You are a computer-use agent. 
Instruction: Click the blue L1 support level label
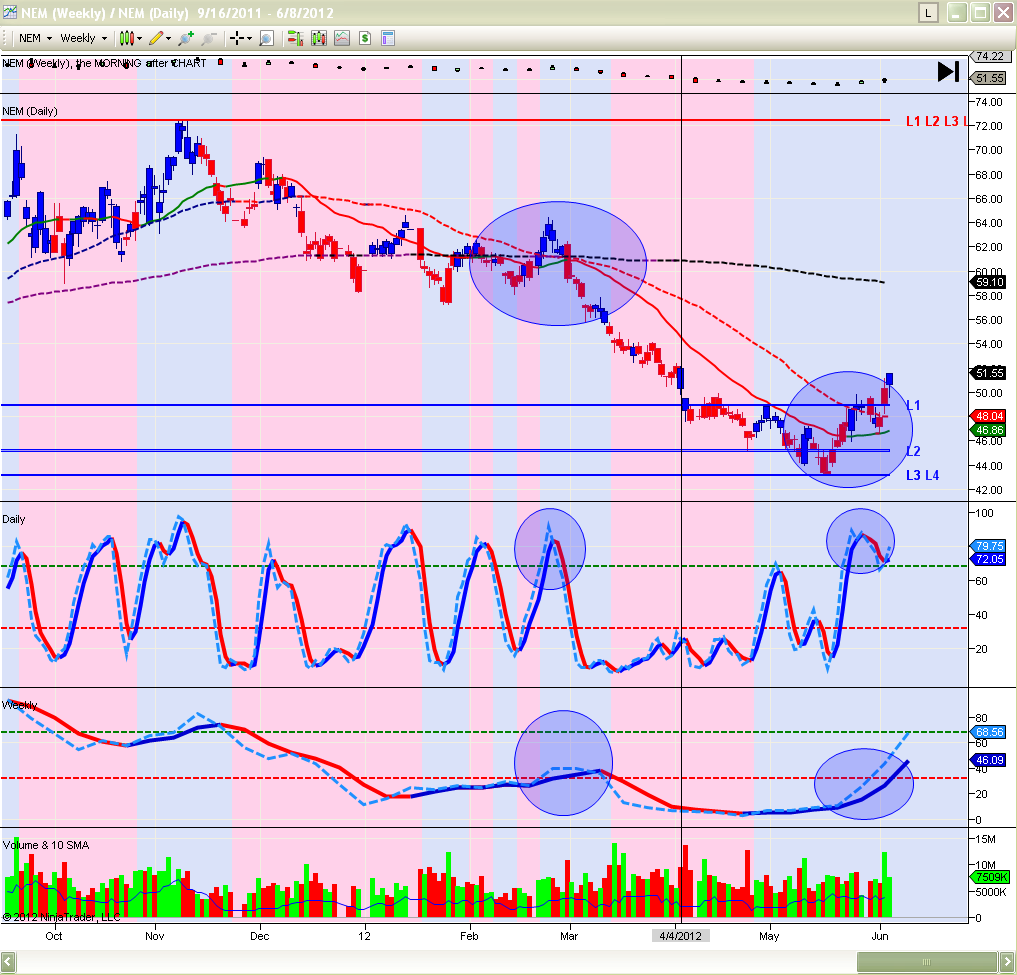coord(913,405)
